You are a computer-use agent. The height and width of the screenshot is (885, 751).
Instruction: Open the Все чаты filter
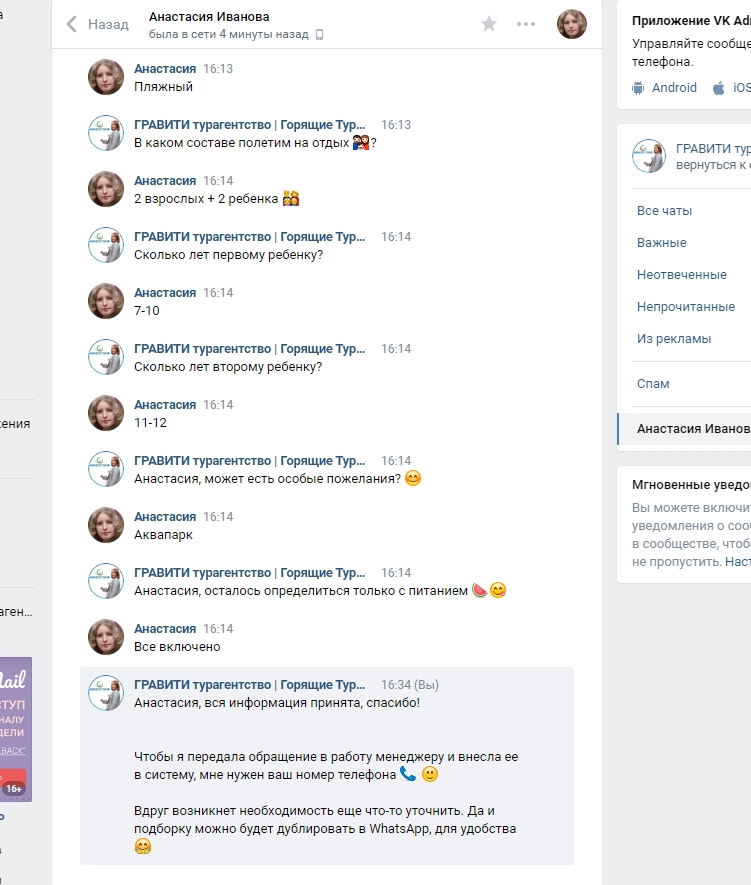[x=664, y=211]
